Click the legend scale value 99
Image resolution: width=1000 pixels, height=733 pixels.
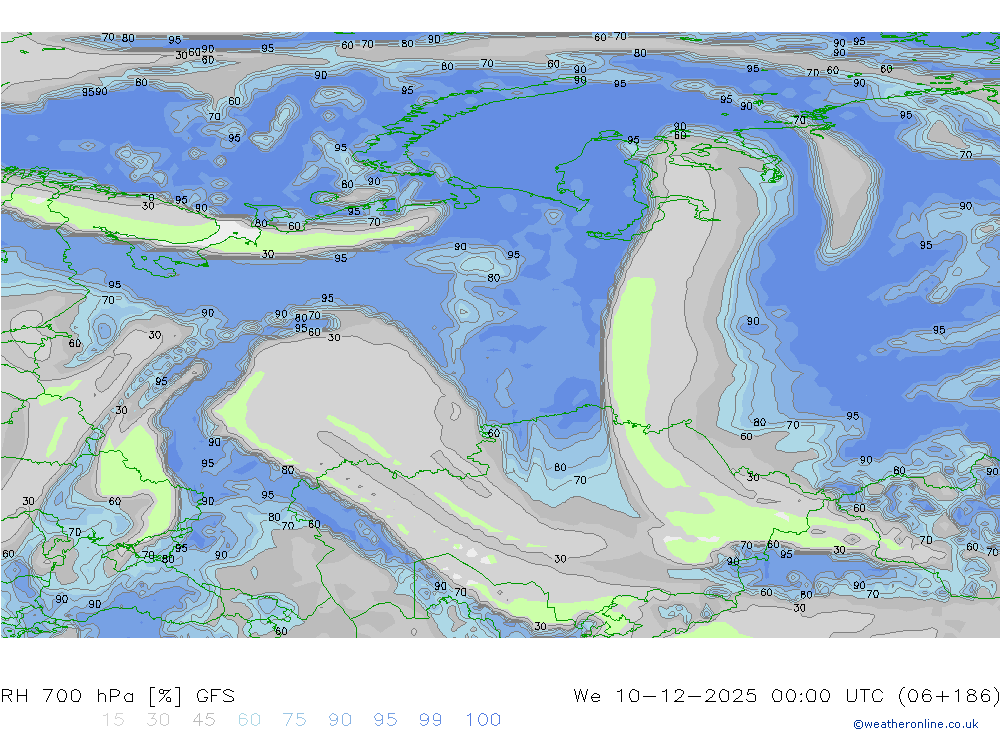pyautogui.click(x=430, y=720)
